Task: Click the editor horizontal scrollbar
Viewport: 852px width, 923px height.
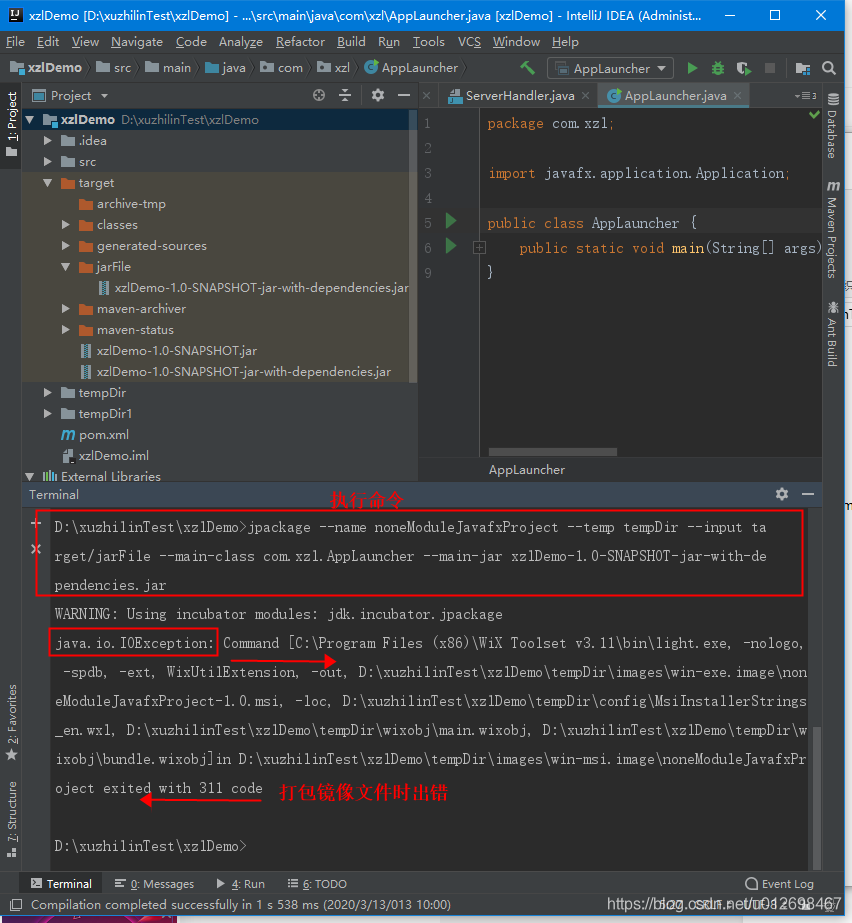Action: click(552, 452)
